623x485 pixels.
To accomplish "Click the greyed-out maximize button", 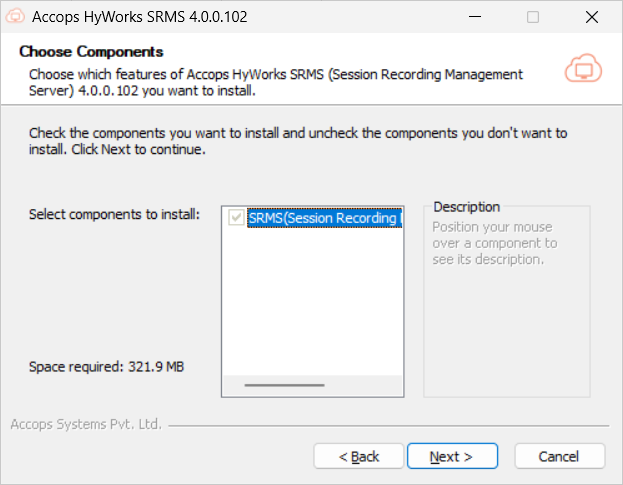I will [532, 17].
